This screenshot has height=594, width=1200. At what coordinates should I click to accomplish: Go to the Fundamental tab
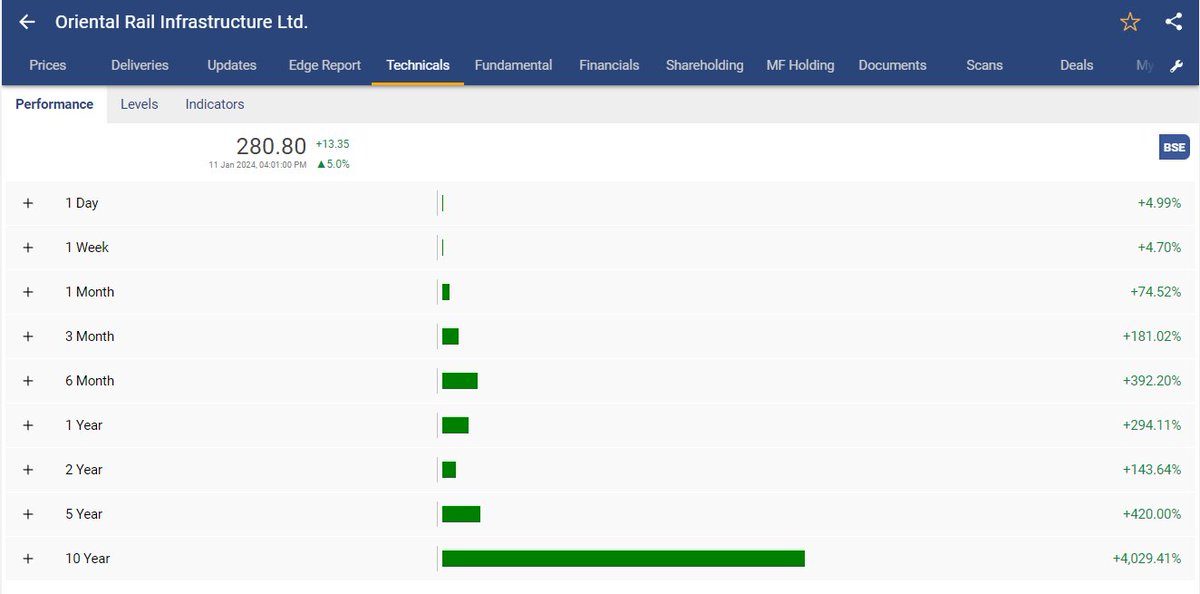pos(513,65)
